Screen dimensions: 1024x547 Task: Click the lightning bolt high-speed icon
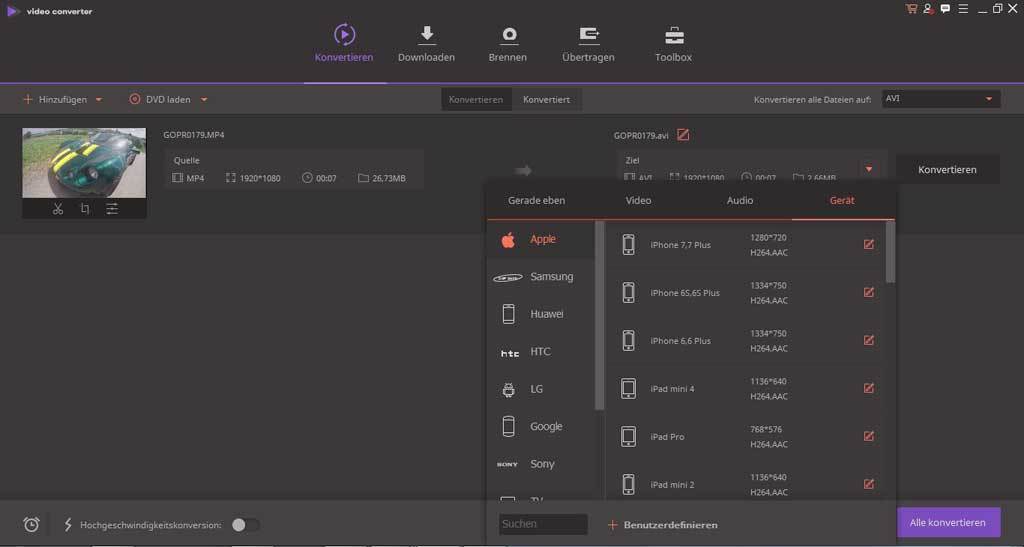coord(68,525)
